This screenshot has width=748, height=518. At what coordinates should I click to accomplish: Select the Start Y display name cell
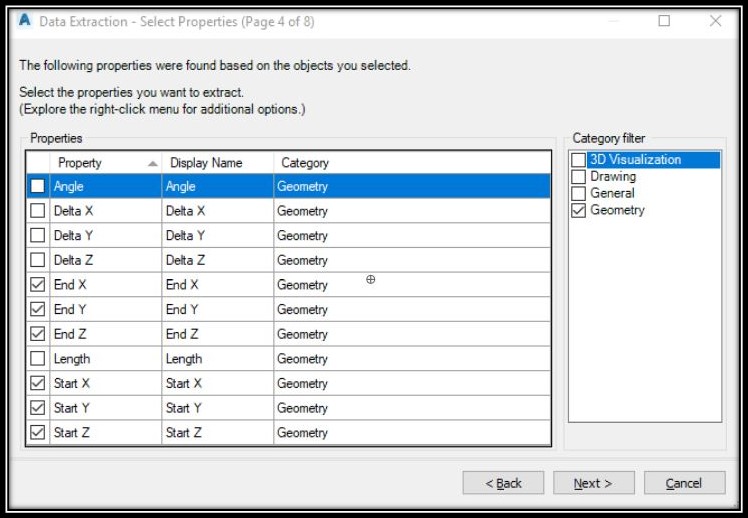(218, 408)
